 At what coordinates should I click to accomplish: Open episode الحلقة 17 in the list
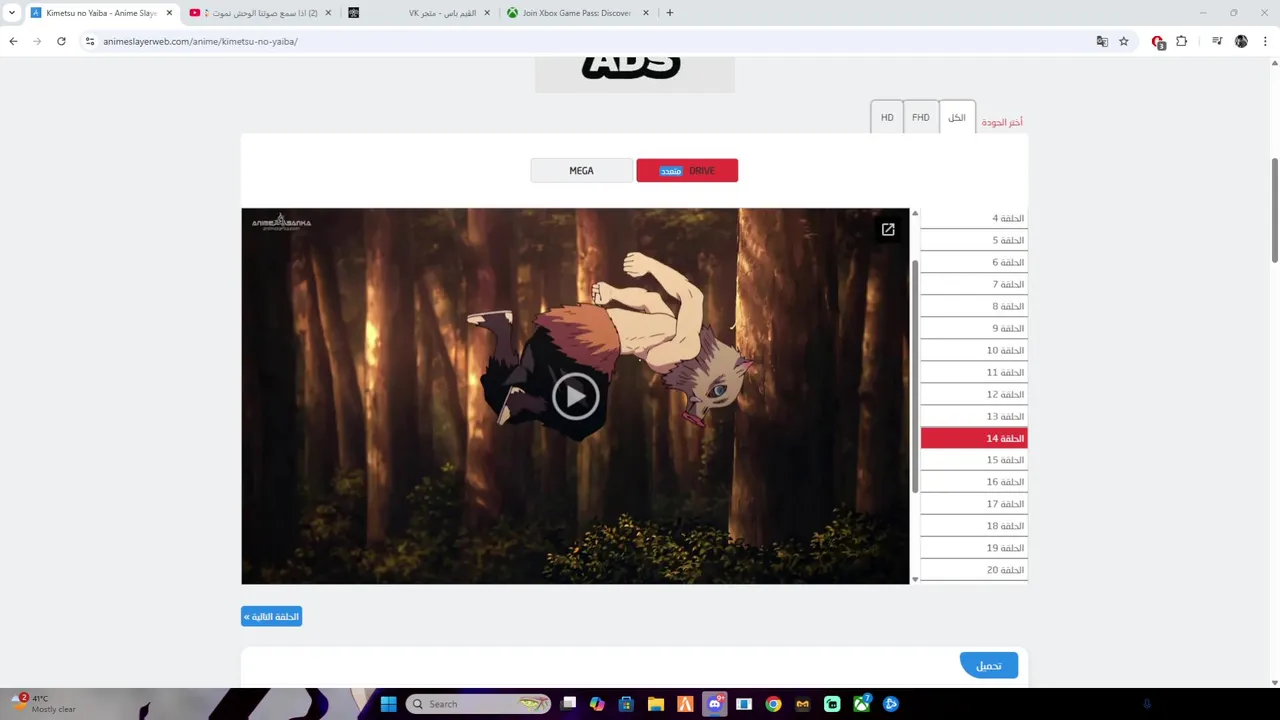(x=974, y=504)
